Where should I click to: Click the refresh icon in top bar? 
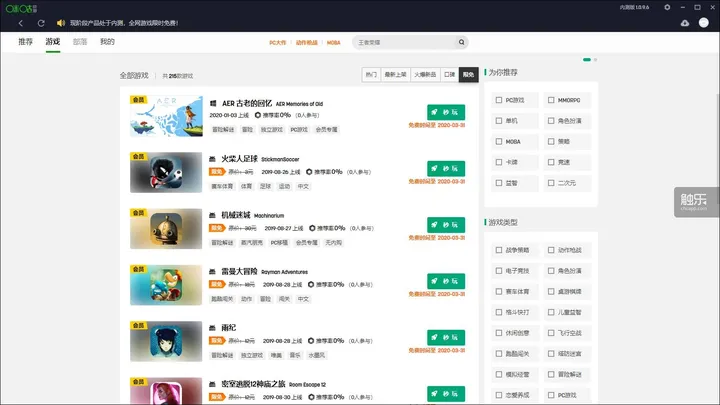click(x=41, y=23)
